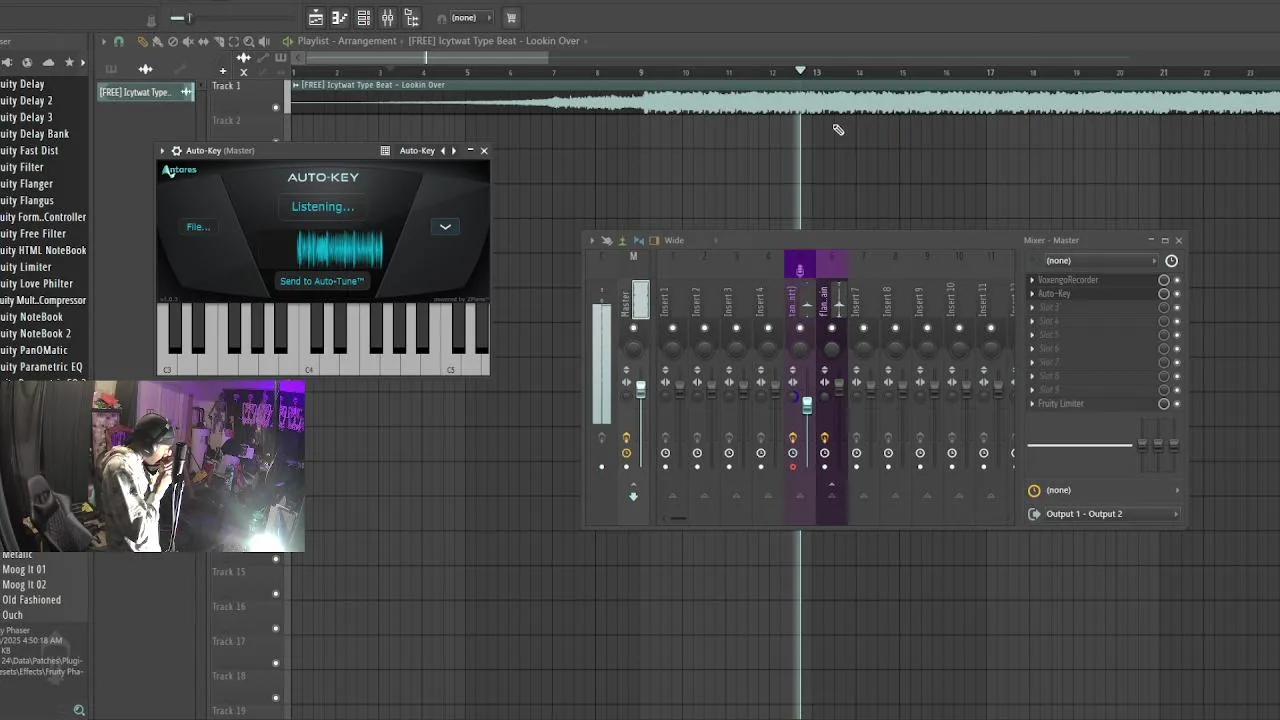This screenshot has width=1280, height=720.
Task: Select the playlist Zoom tool
Action: (249, 41)
